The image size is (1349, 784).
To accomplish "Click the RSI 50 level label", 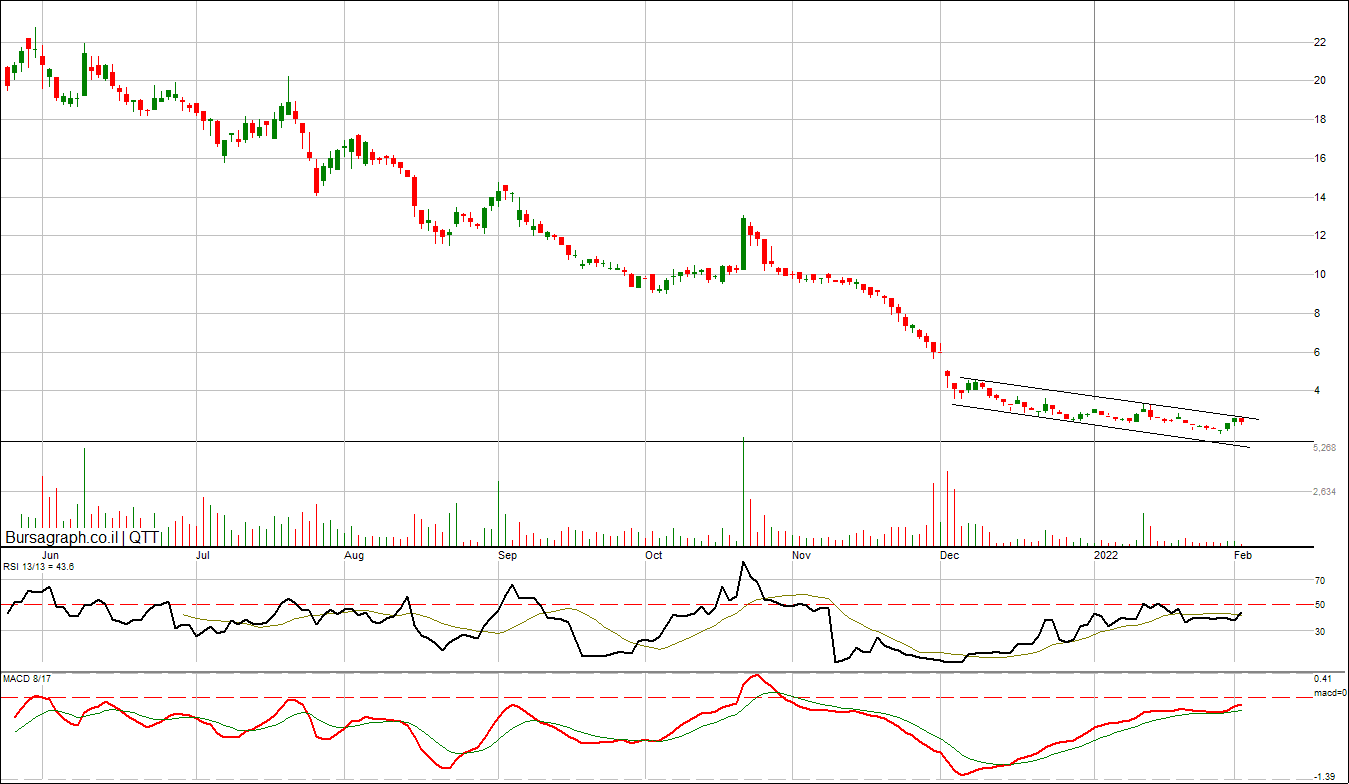I will (1320, 605).
